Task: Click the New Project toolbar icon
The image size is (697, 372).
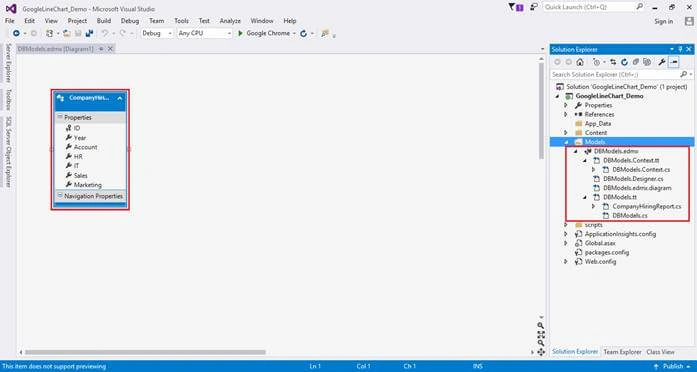Action: [49, 33]
